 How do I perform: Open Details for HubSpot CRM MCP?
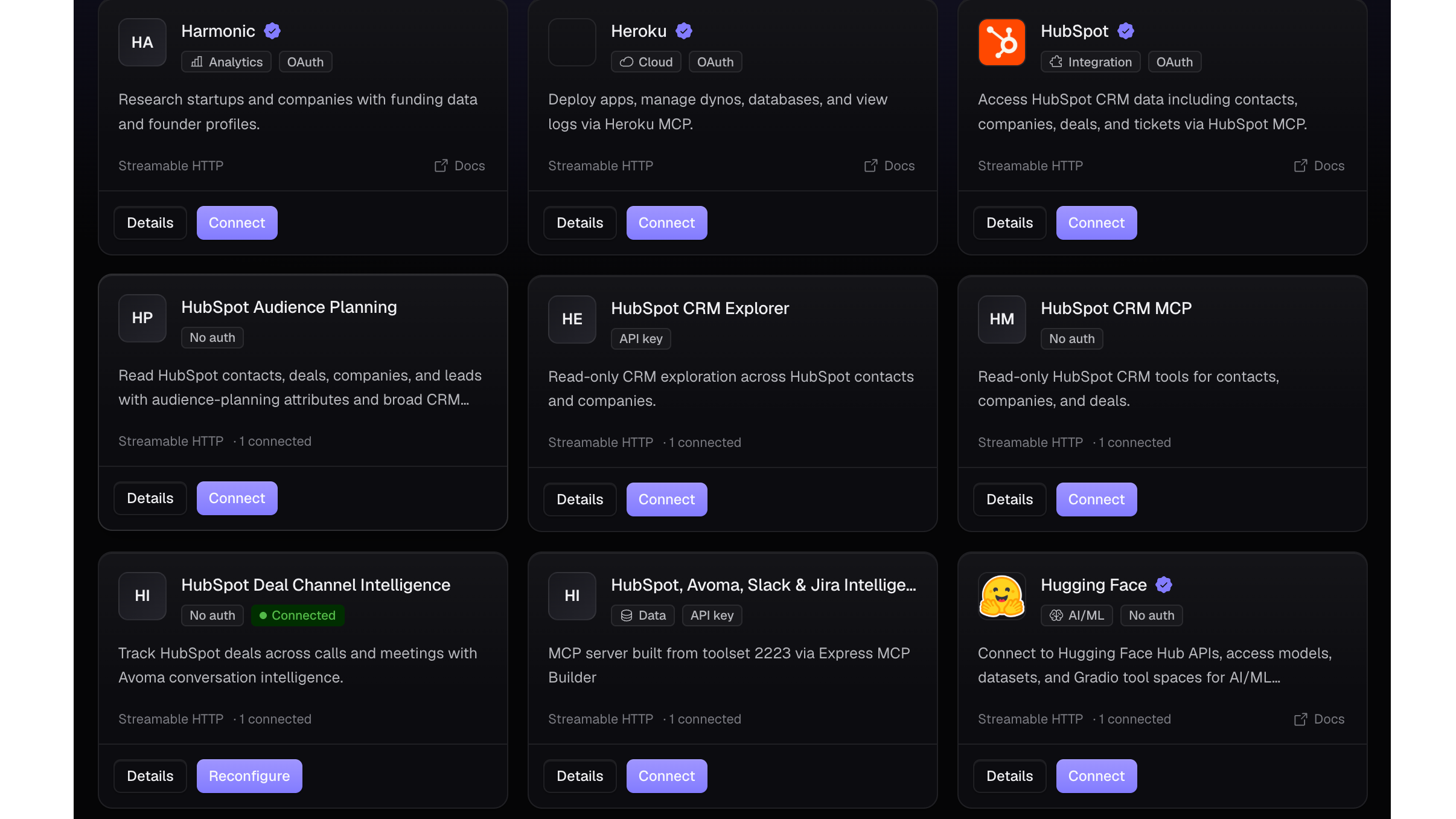pyautogui.click(x=1010, y=499)
